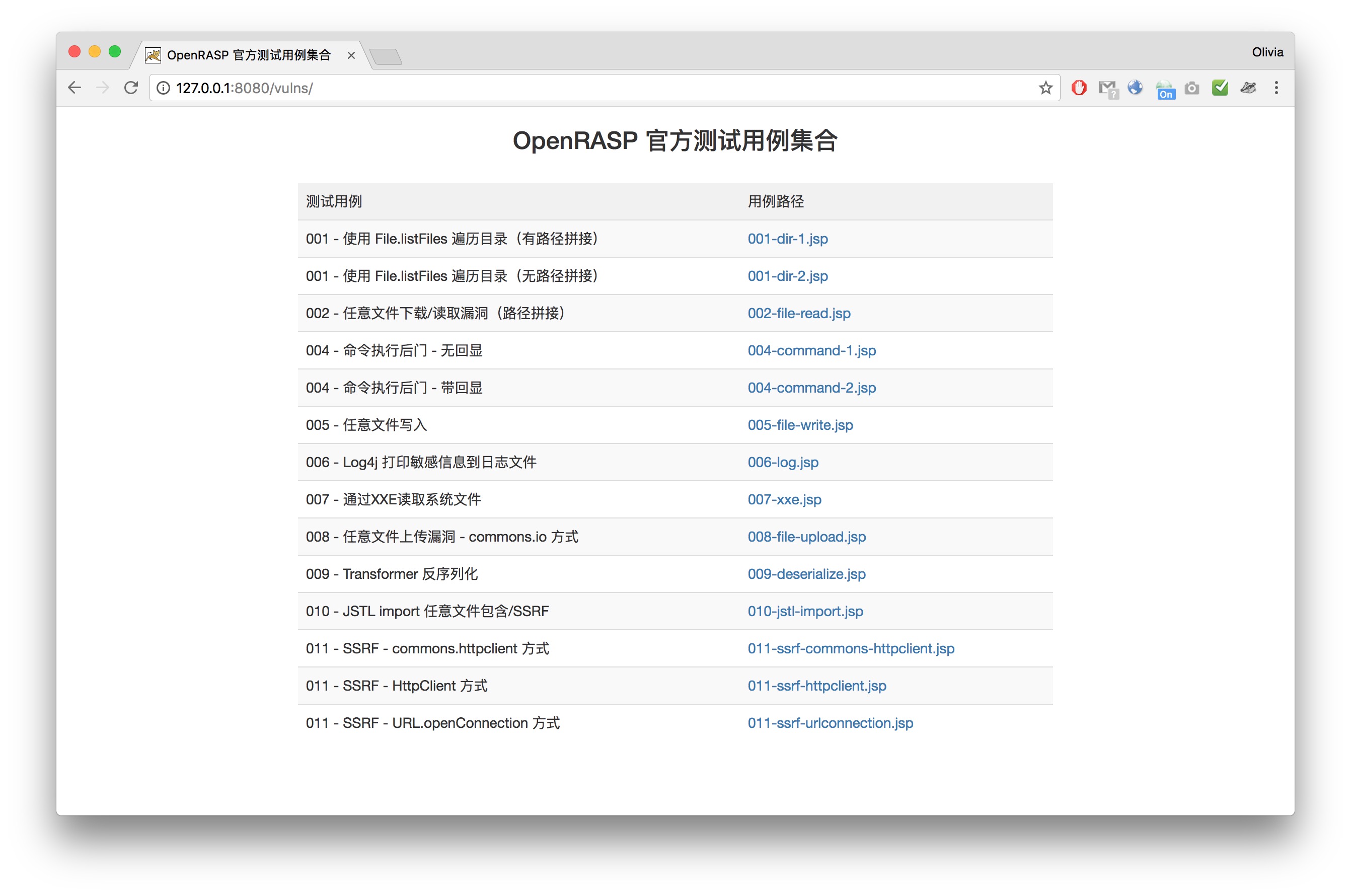The image size is (1351, 896).
Task: Click the extension icon labeled On
Action: point(1165,89)
